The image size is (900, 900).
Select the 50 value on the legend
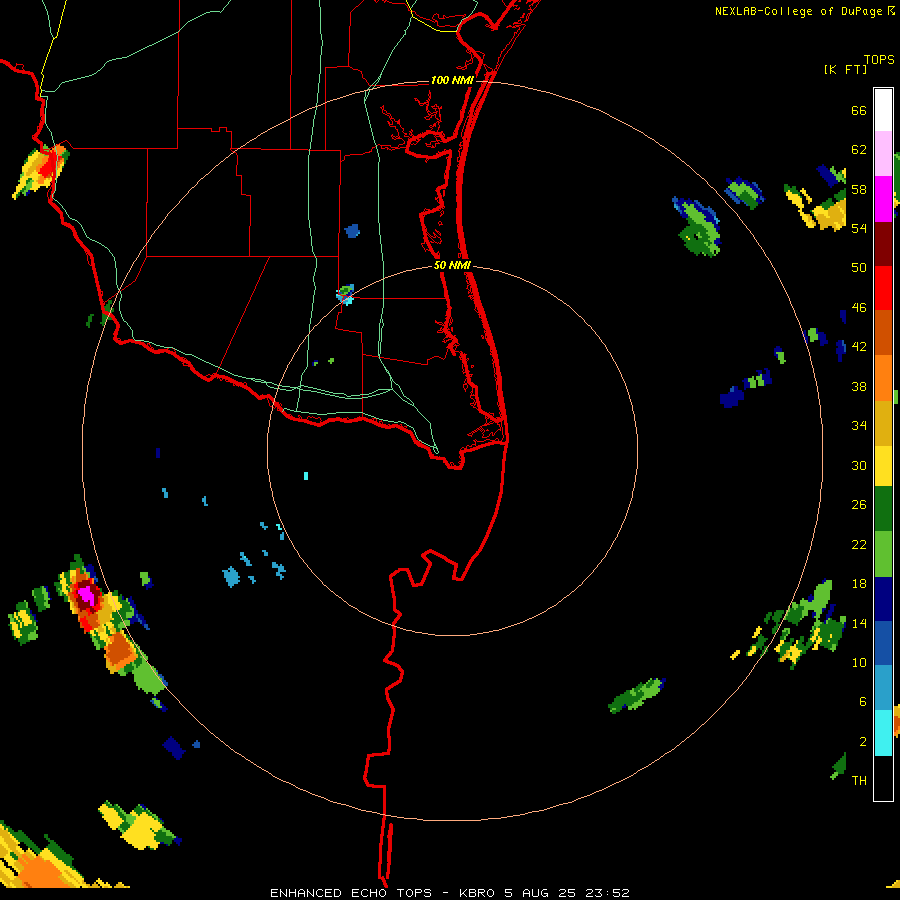click(859, 268)
